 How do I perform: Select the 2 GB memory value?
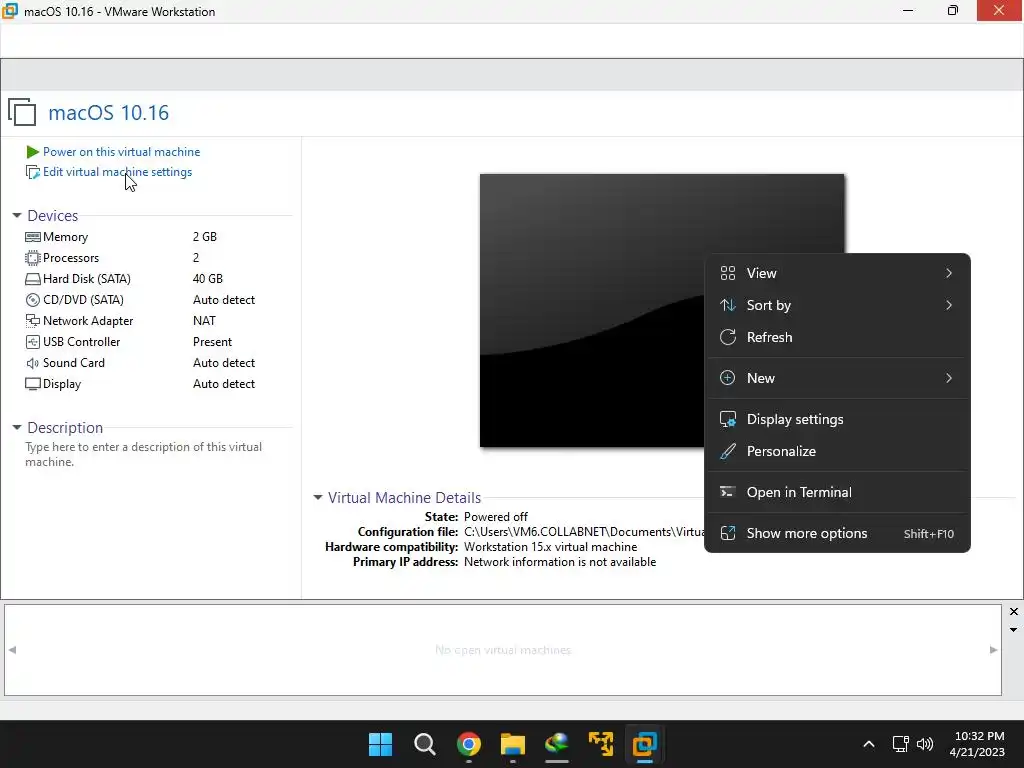(x=204, y=237)
